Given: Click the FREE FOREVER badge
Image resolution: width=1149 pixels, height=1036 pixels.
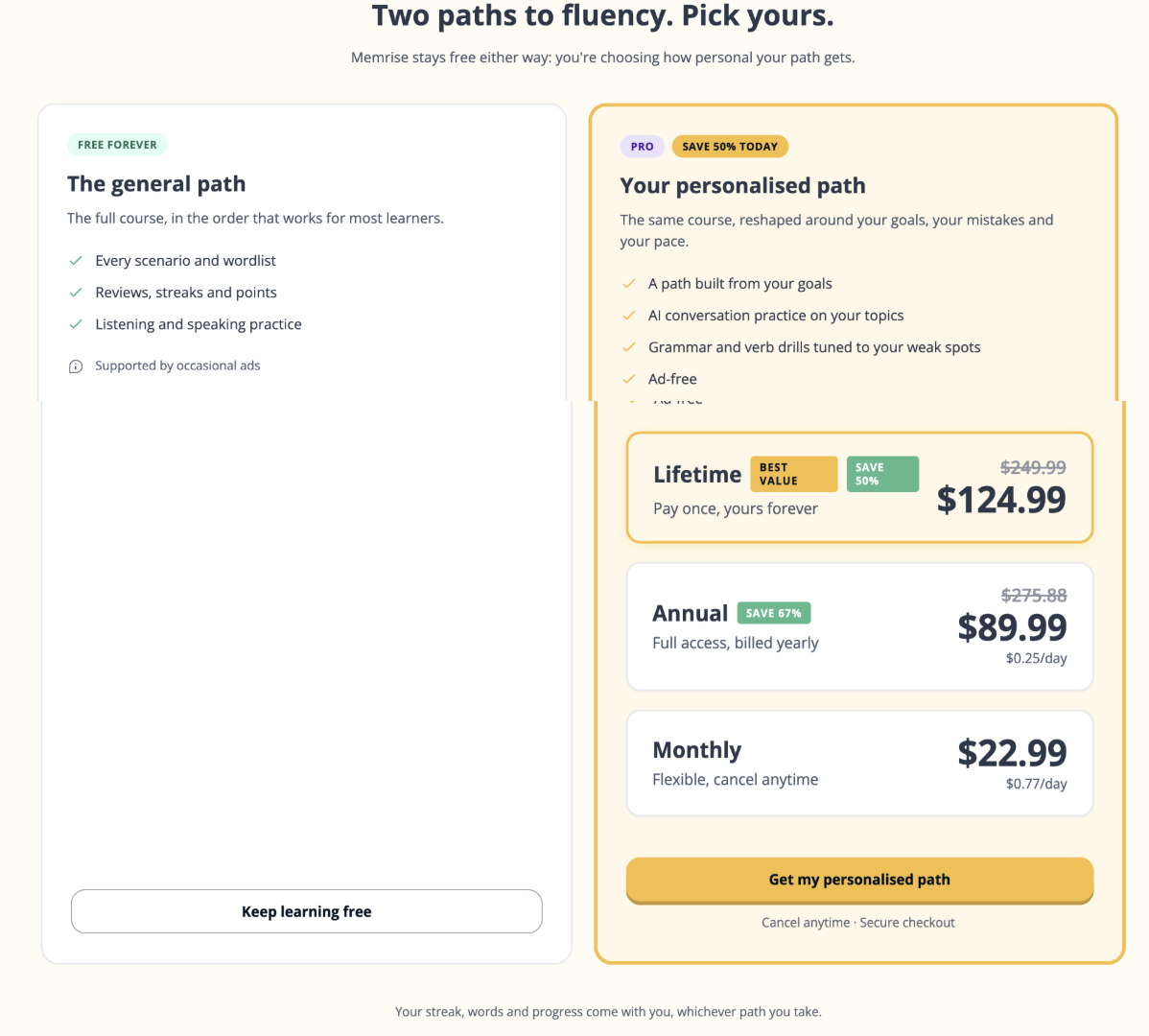Looking at the screenshot, I should click(117, 145).
